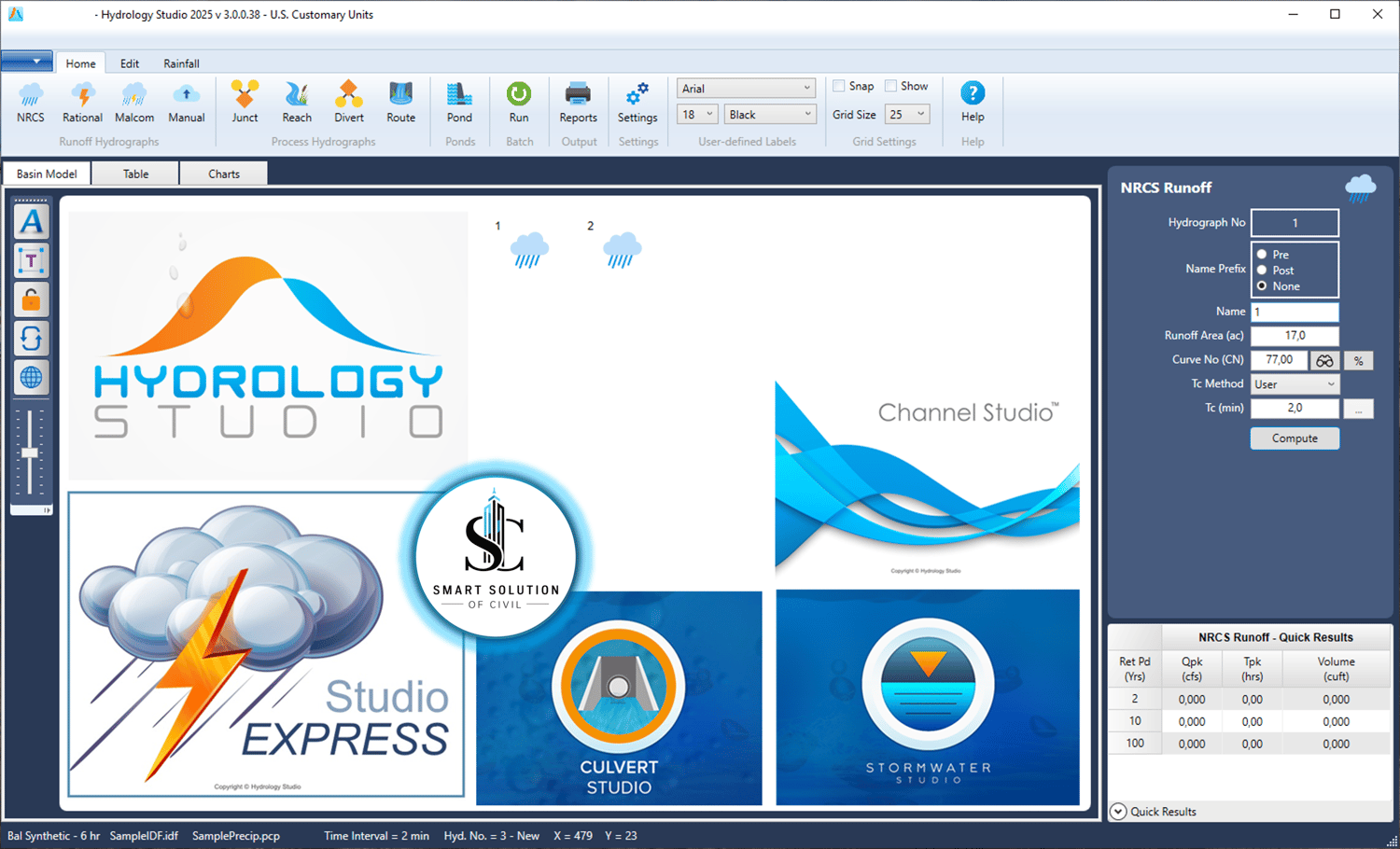Click the Runoff Area (ac) field
This screenshot has width=1400, height=849.
coord(1295,336)
